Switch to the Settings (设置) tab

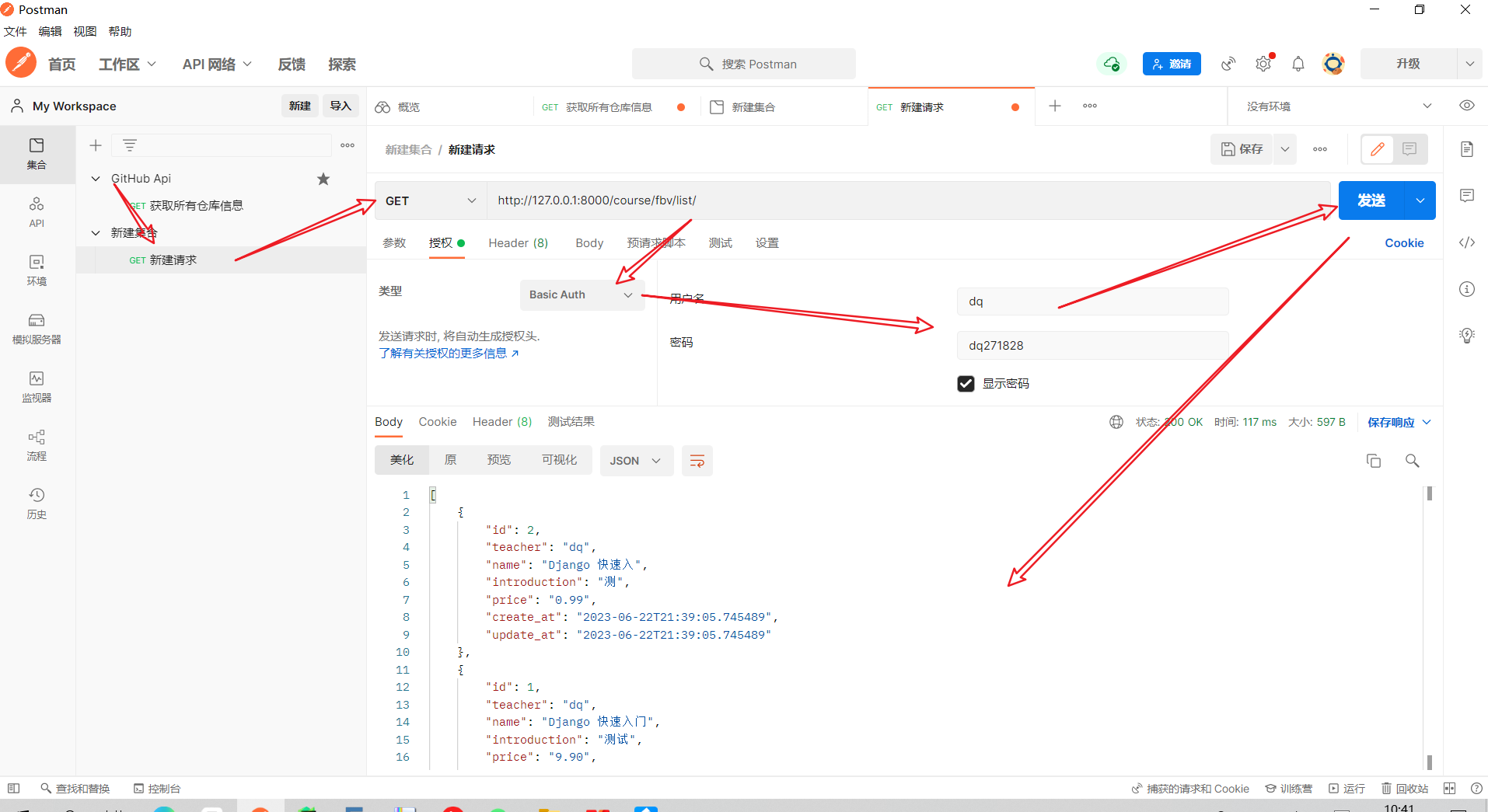click(x=767, y=243)
